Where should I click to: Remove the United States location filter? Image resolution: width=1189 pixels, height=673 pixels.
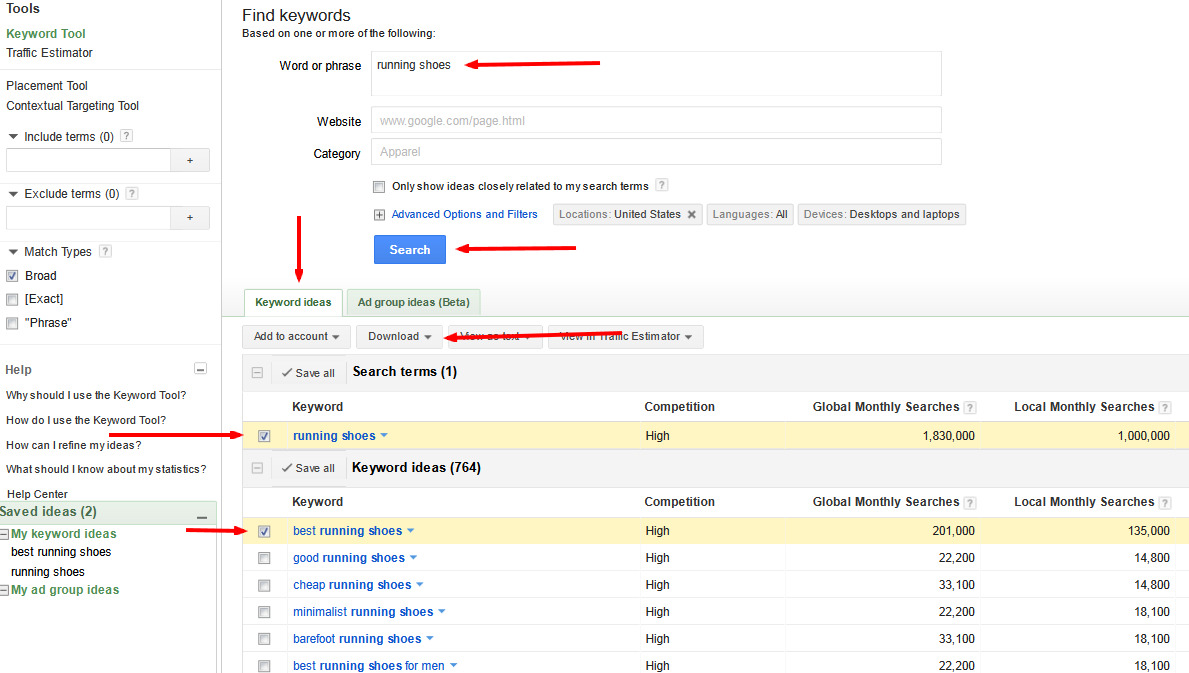[x=691, y=215]
